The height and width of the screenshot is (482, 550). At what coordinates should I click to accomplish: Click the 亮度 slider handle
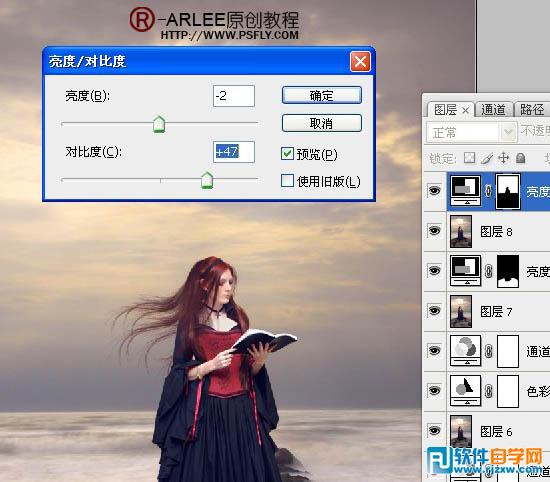point(159,124)
